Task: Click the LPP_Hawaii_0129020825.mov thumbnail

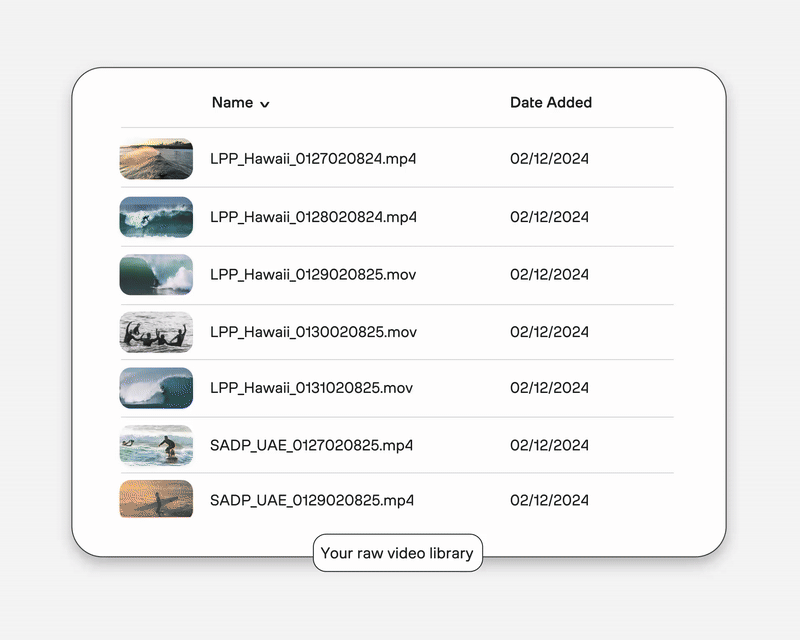Action: (x=156, y=275)
